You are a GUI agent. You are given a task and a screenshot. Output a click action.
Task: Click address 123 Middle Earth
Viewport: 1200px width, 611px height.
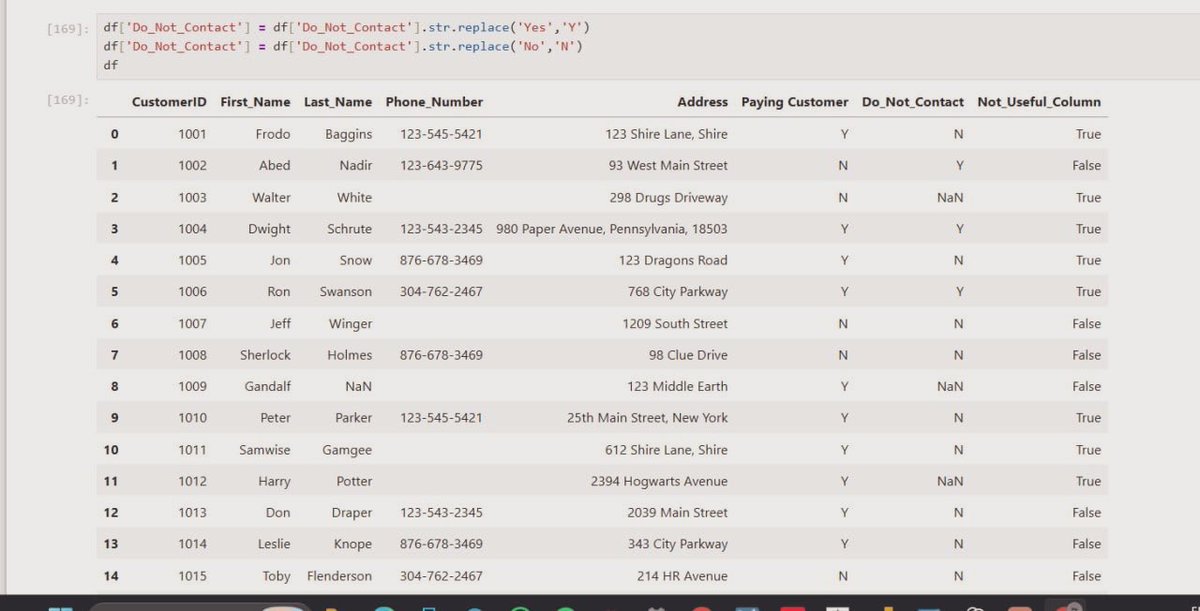[x=677, y=386]
